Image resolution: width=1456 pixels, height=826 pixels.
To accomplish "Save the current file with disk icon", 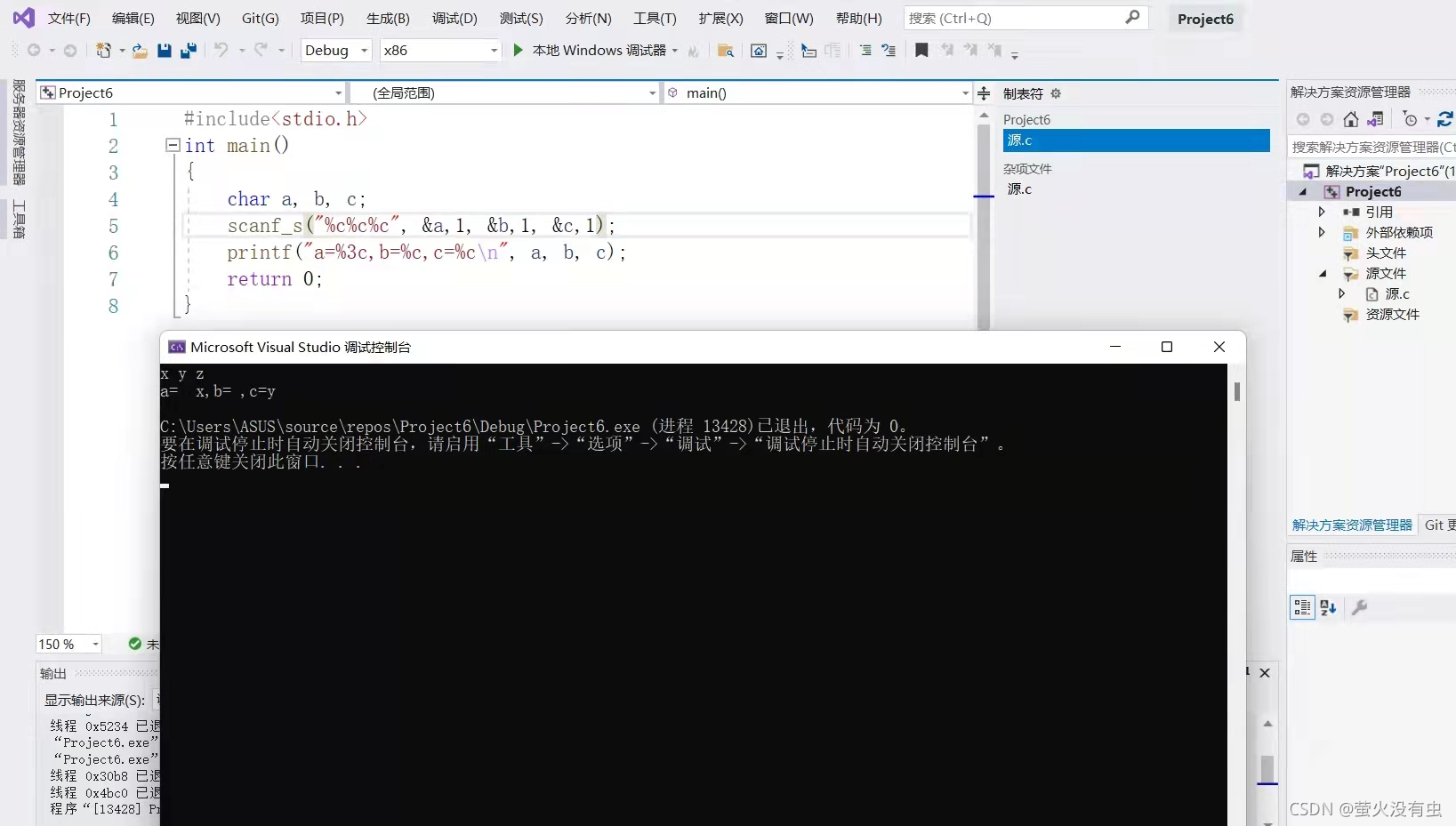I will 164,51.
